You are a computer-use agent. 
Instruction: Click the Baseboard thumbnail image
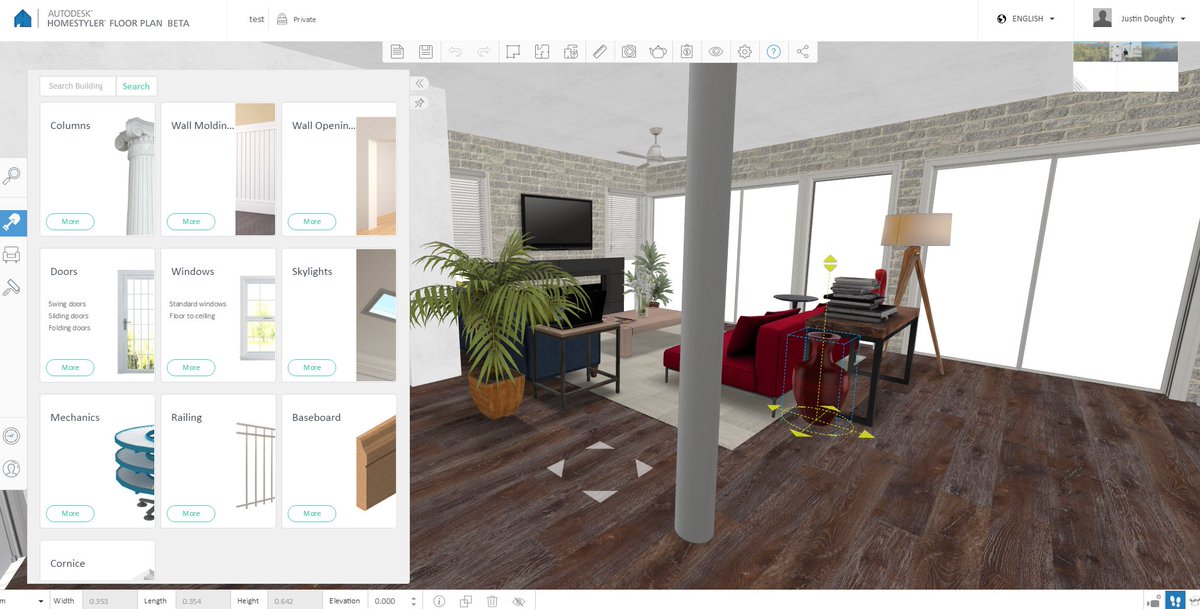click(x=376, y=463)
